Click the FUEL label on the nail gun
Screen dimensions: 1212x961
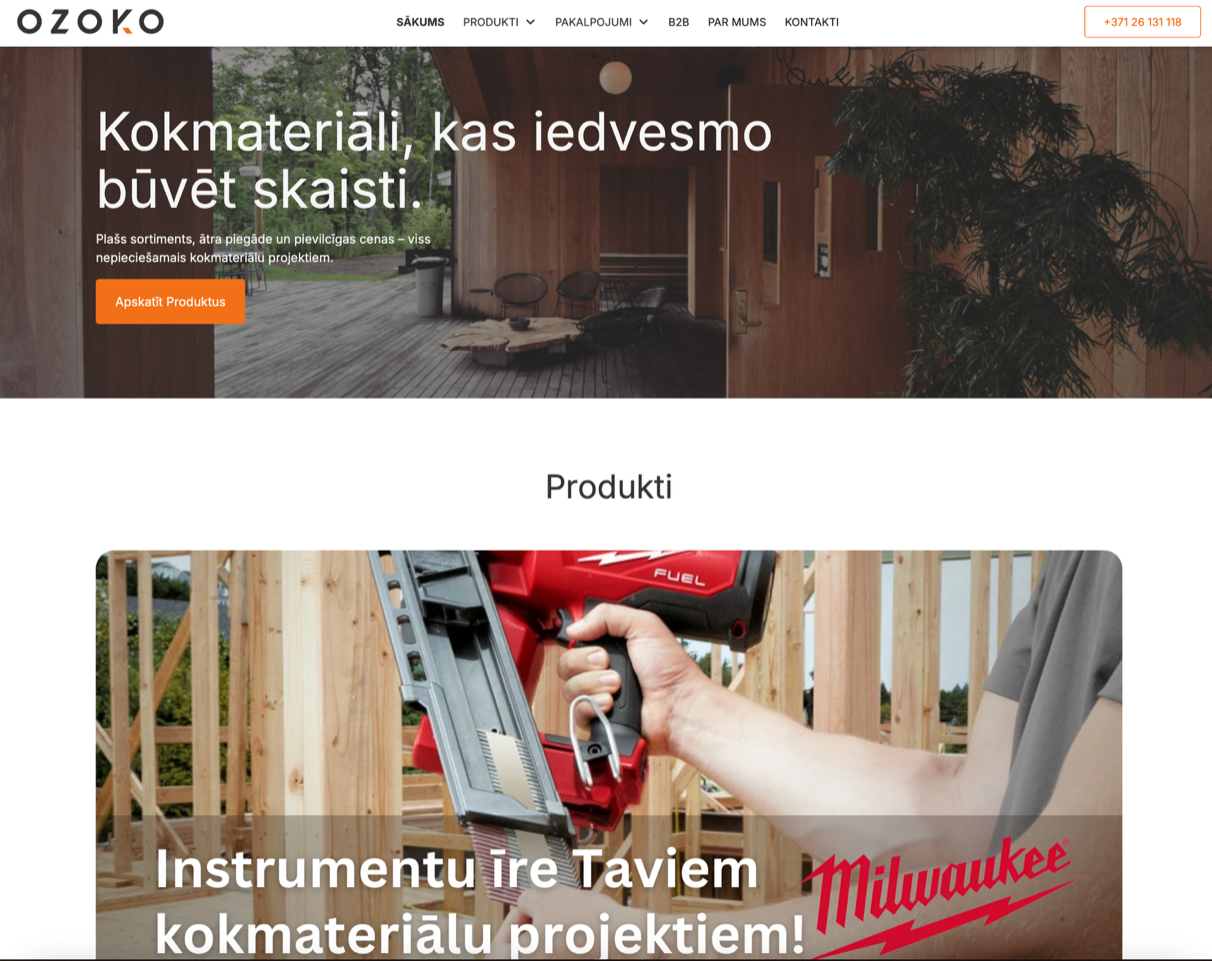click(680, 577)
